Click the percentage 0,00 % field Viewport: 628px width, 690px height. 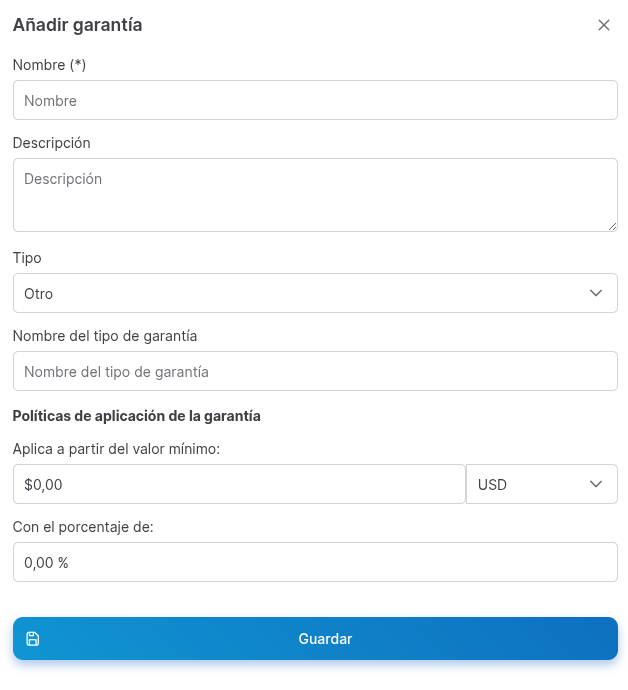click(x=315, y=562)
